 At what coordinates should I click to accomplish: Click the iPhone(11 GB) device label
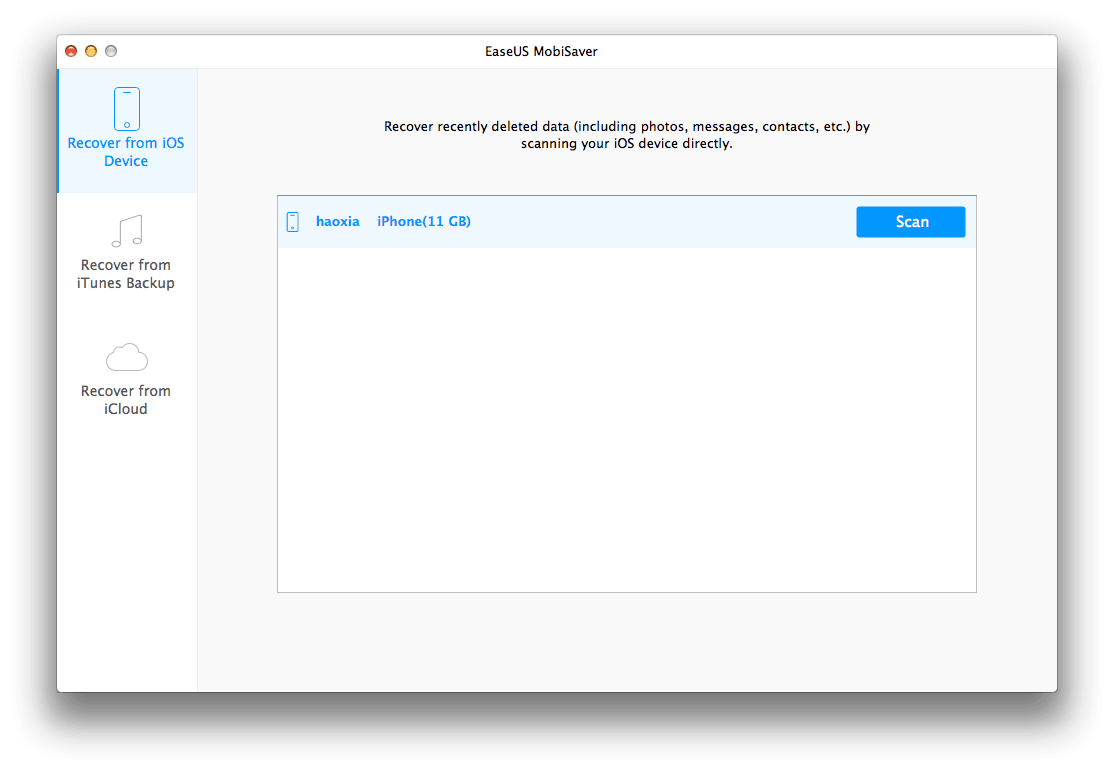[x=423, y=222]
